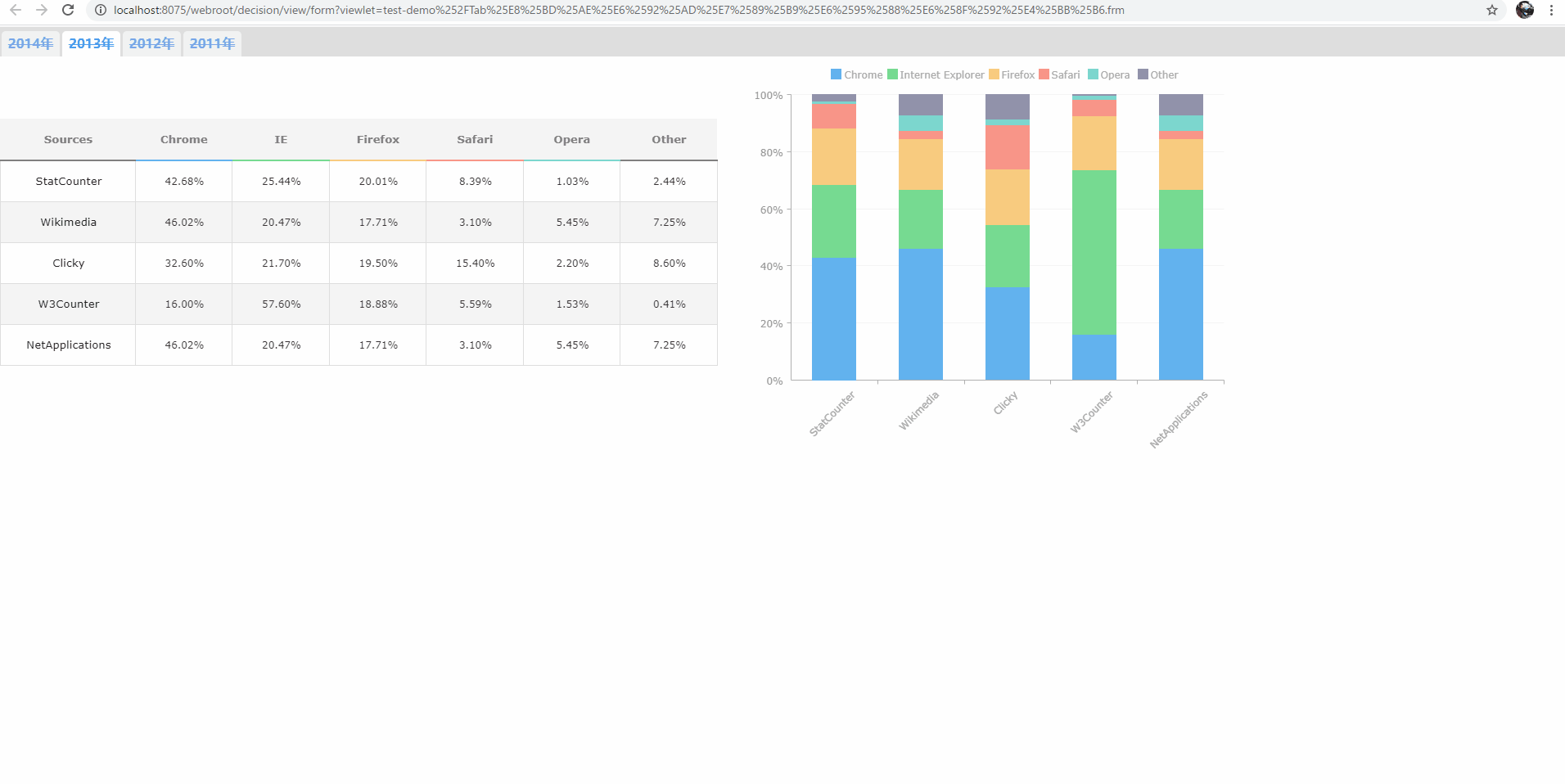Click the red Safari segment of Clicky bar

tap(1008, 148)
